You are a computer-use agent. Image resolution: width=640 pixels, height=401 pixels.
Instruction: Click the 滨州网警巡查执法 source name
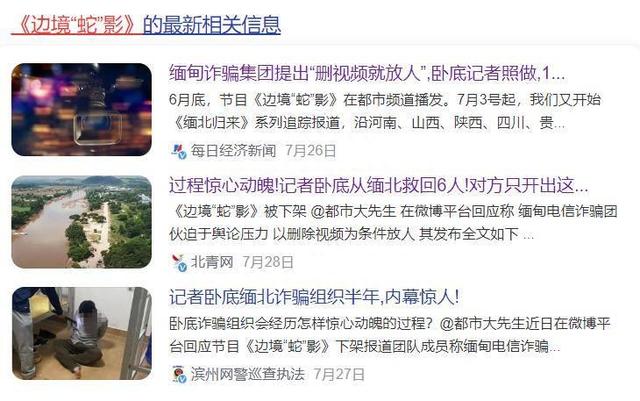(x=247, y=374)
